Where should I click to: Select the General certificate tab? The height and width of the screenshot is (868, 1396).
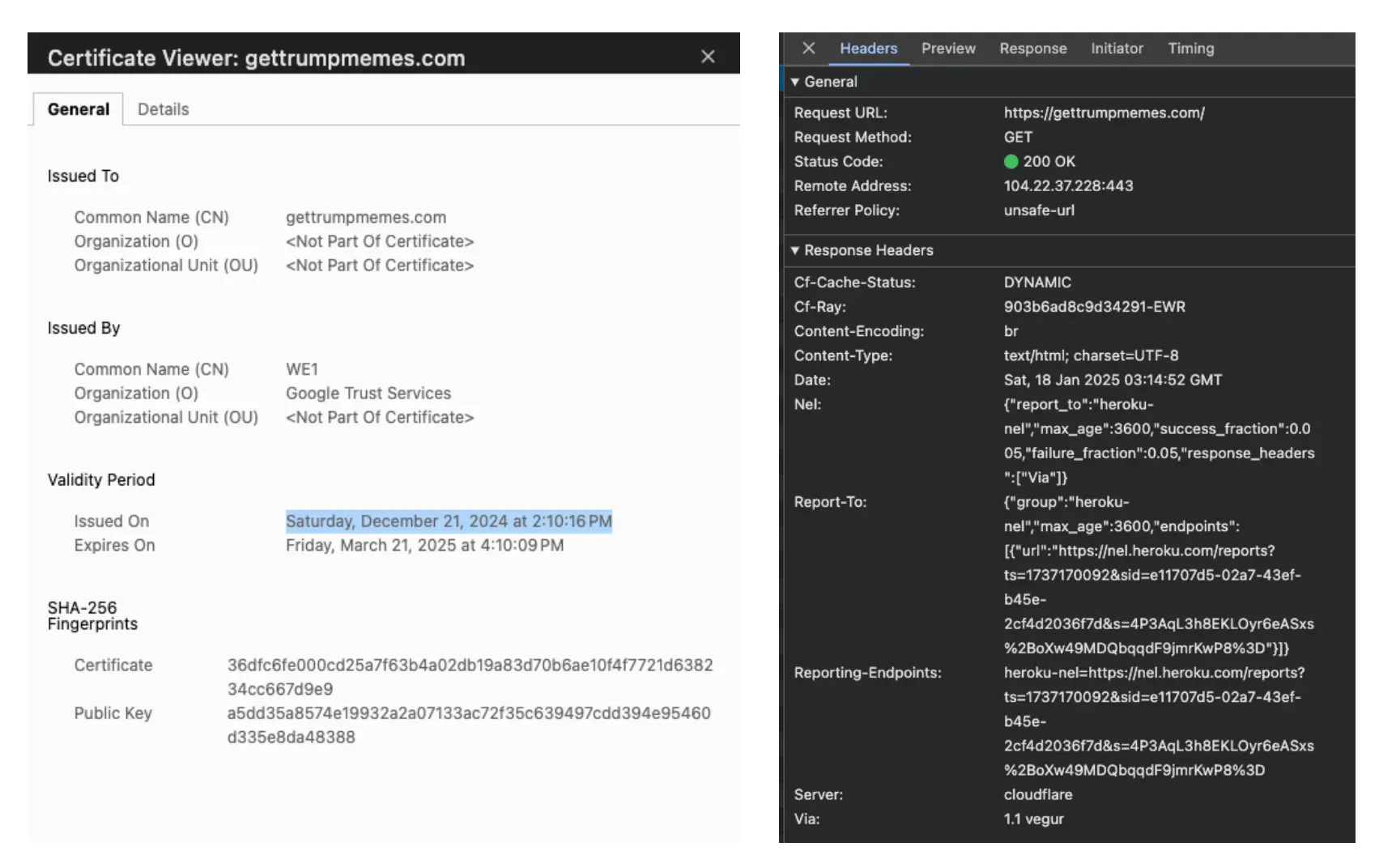tap(79, 109)
